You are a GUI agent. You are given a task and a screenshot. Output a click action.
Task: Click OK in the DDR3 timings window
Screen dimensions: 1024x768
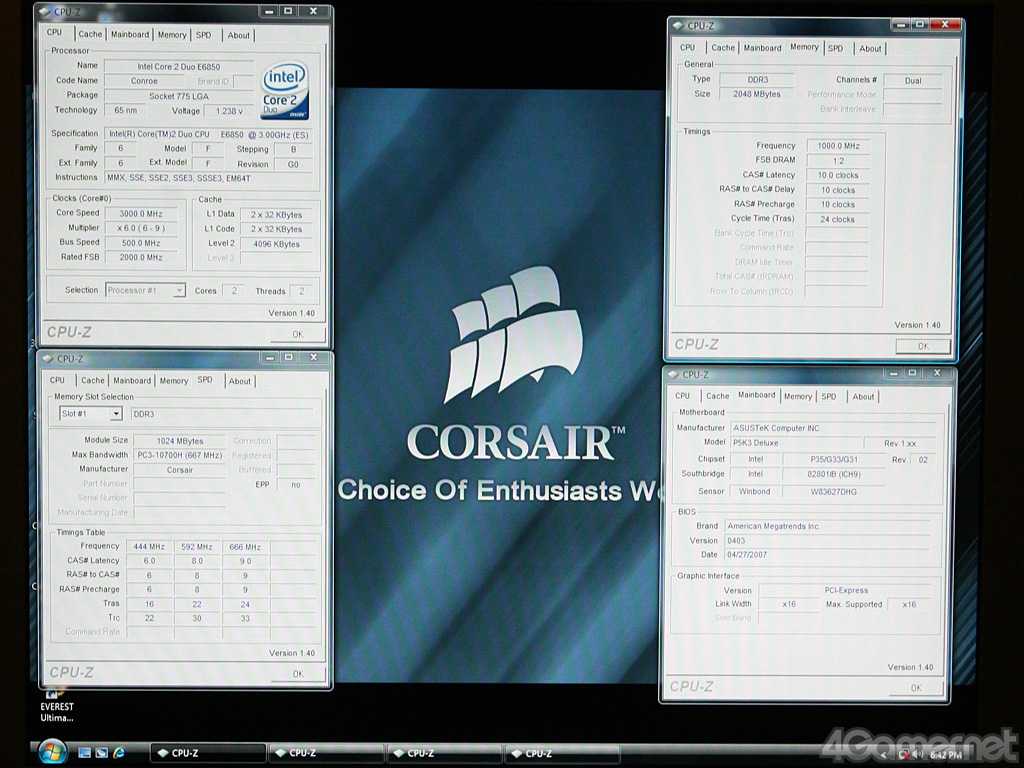(x=922, y=346)
